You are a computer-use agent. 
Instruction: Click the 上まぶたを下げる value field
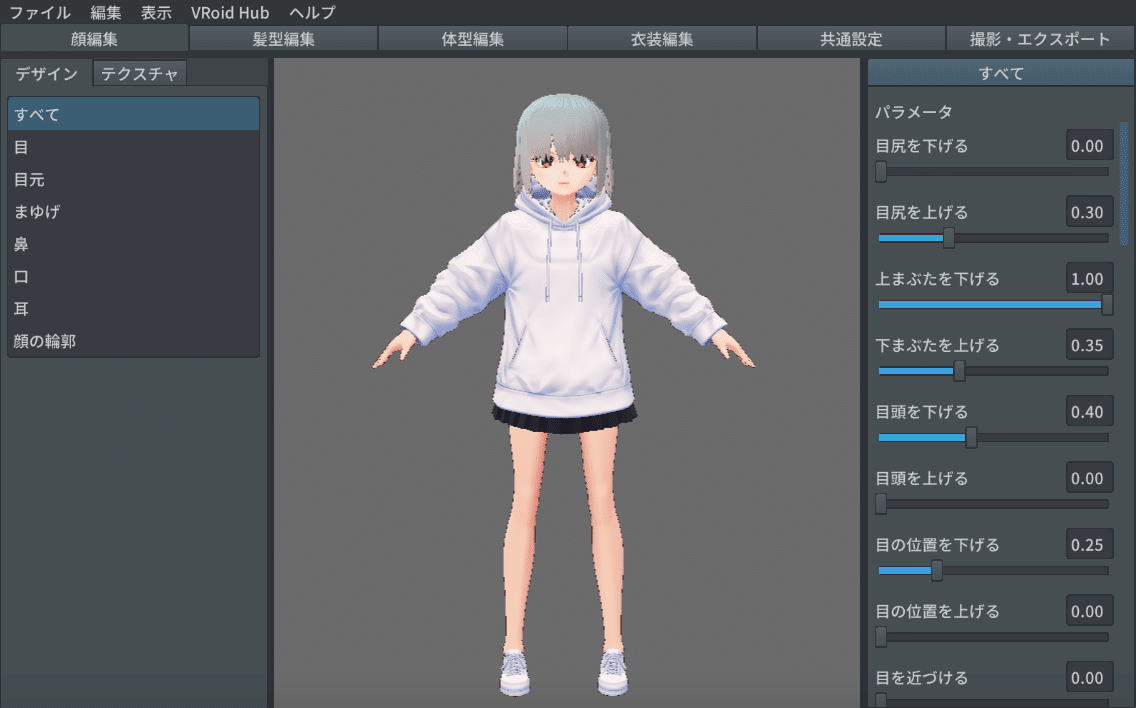(1089, 278)
